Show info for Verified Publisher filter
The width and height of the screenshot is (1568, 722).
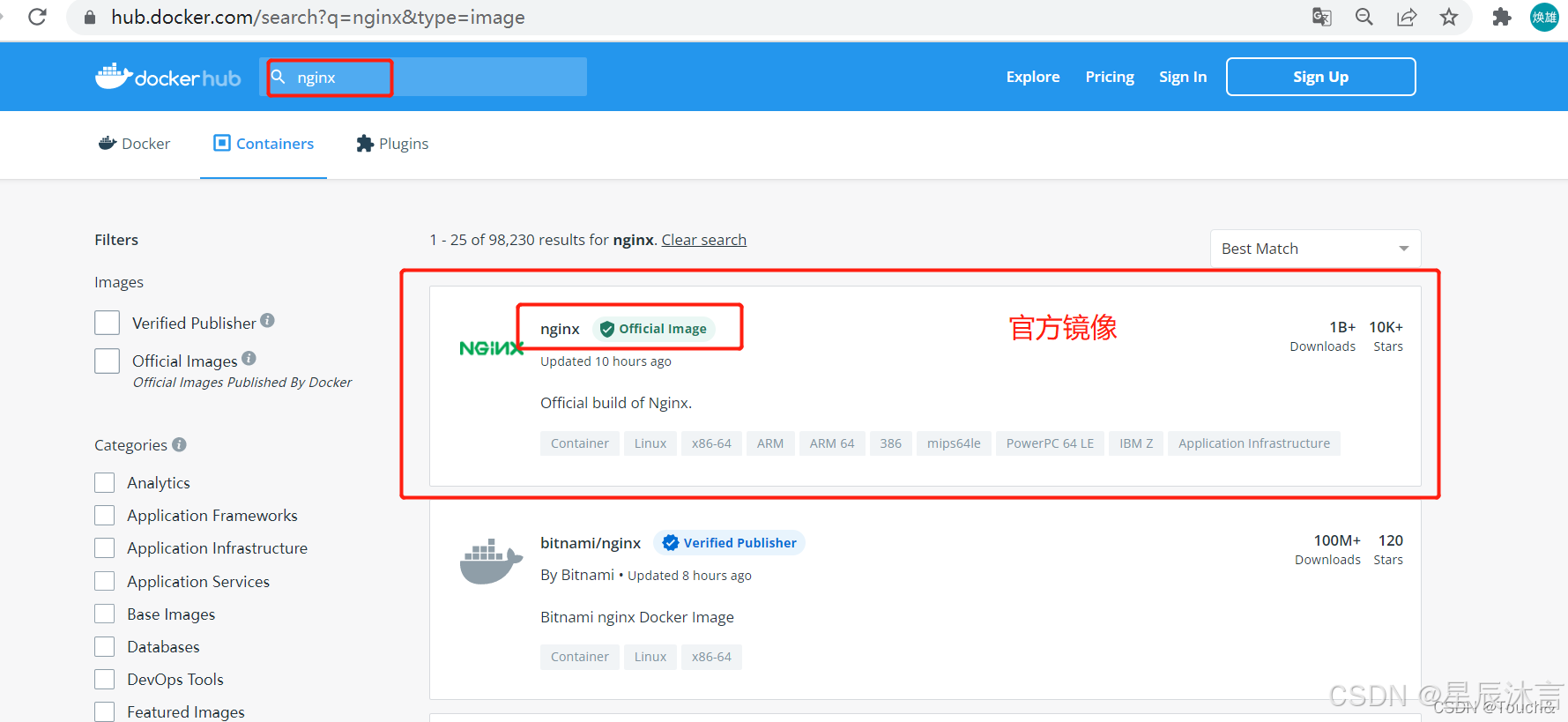point(267,321)
